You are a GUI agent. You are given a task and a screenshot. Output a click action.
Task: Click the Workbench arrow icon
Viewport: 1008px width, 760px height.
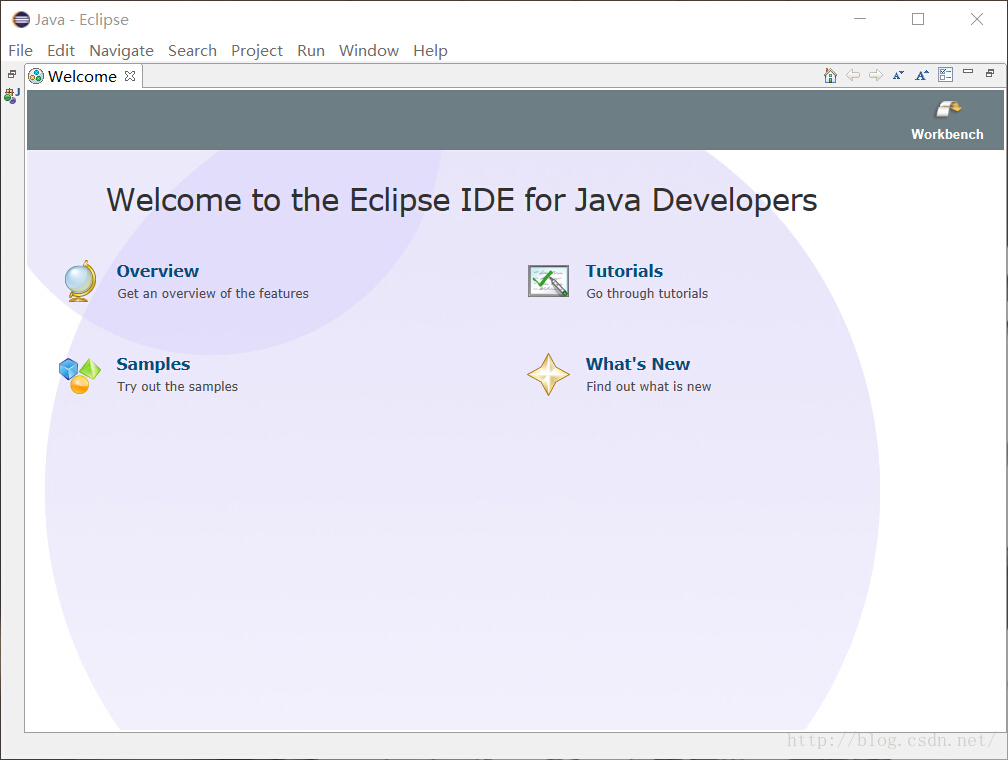pos(948,109)
